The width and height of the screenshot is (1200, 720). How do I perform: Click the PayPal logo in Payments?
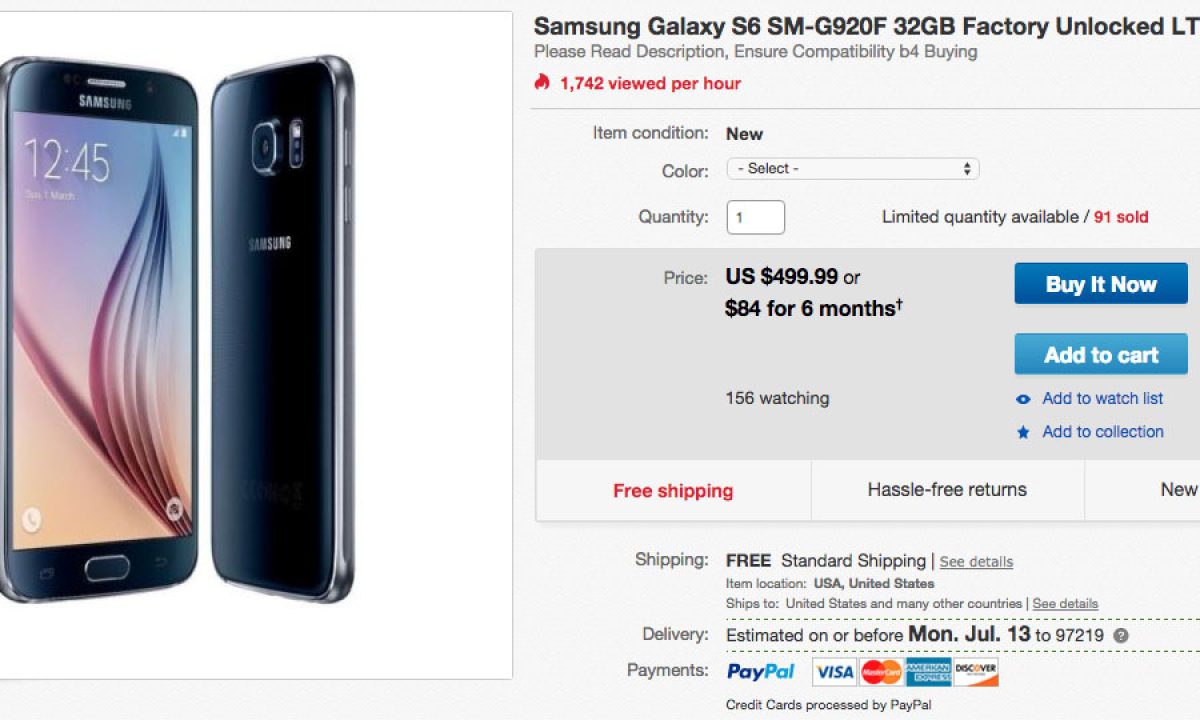coord(761,671)
